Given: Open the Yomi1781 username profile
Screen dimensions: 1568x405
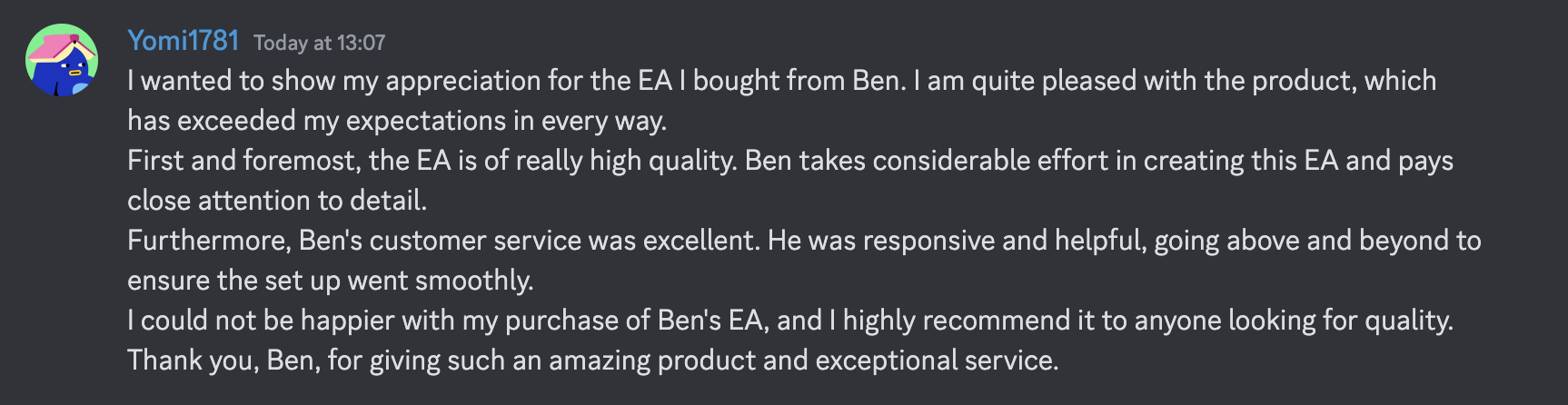Looking at the screenshot, I should point(183,41).
